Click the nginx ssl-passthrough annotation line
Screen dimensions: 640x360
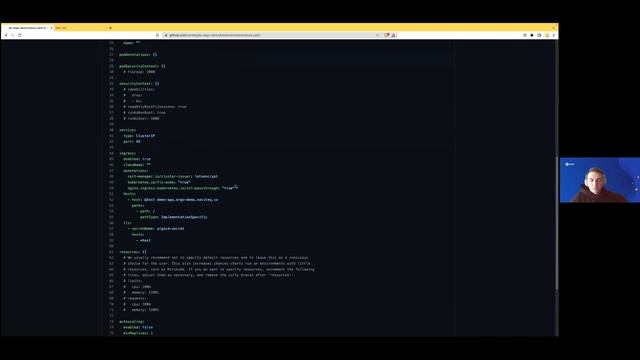[x=180, y=188]
